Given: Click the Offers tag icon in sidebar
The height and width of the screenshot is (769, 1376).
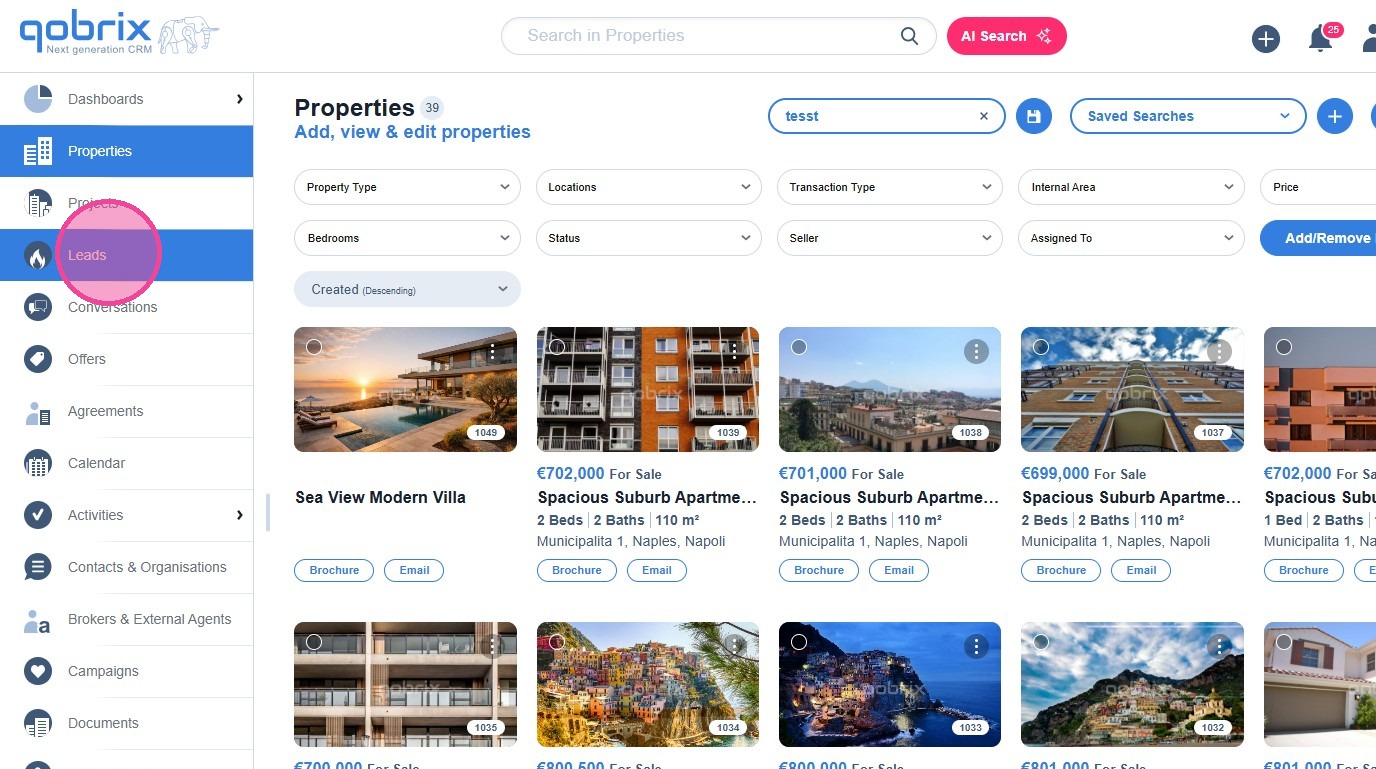Looking at the screenshot, I should pos(38,359).
